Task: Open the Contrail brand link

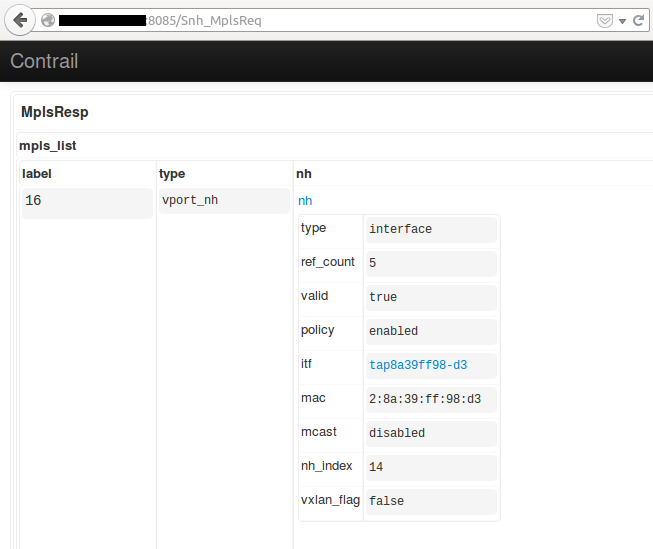Action: (44, 61)
